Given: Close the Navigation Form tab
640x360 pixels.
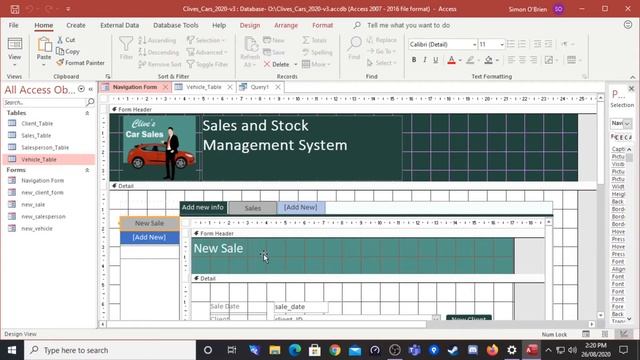Looking at the screenshot, I should [x=165, y=87].
